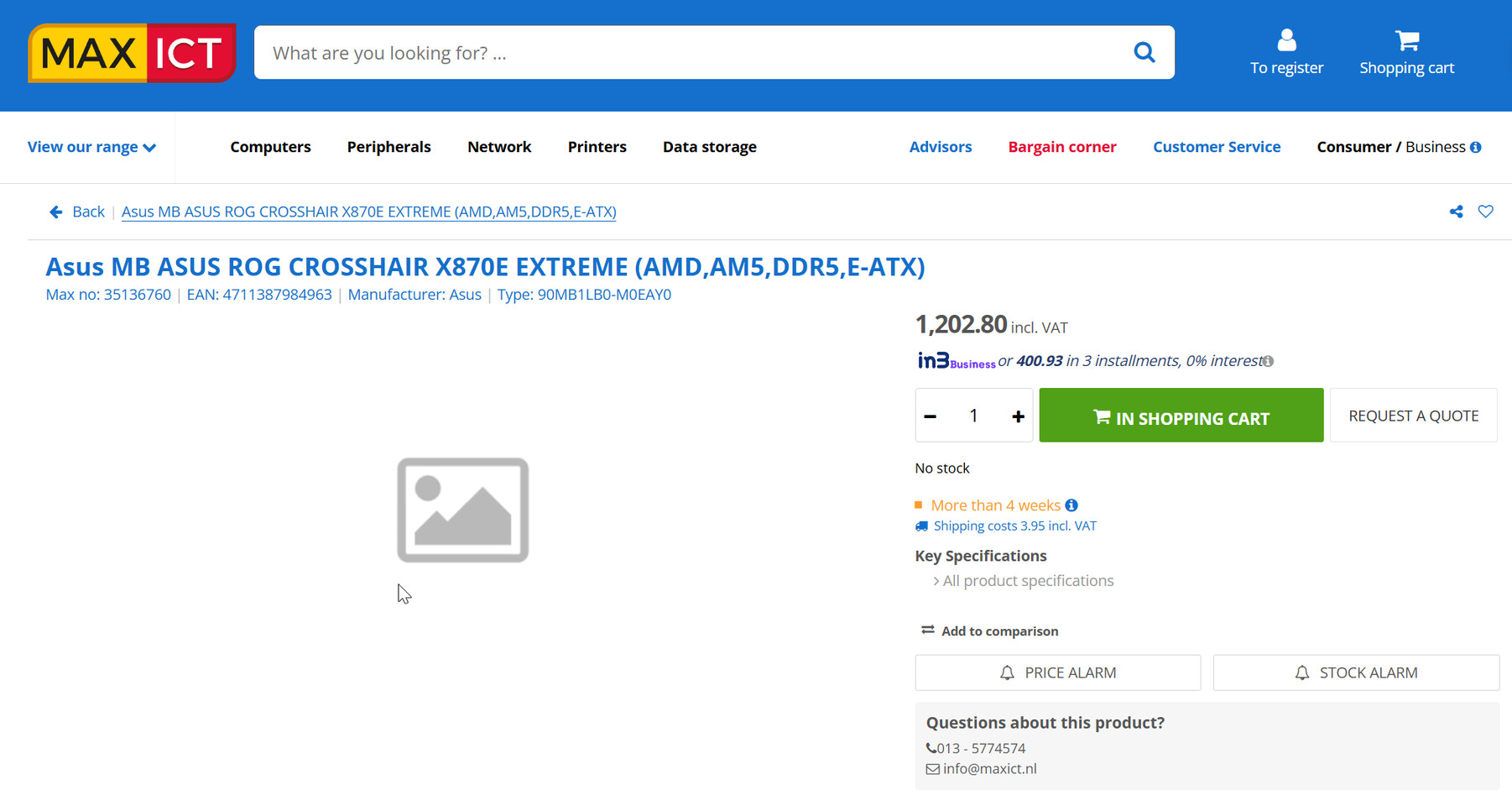Screen dimensions: 1512x806
Task: Click EAN: 4711387984963 text
Action: pos(259,295)
